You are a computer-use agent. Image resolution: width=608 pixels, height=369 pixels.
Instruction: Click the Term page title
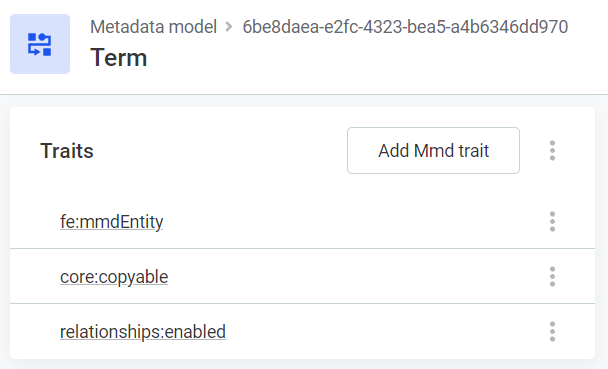pos(119,58)
